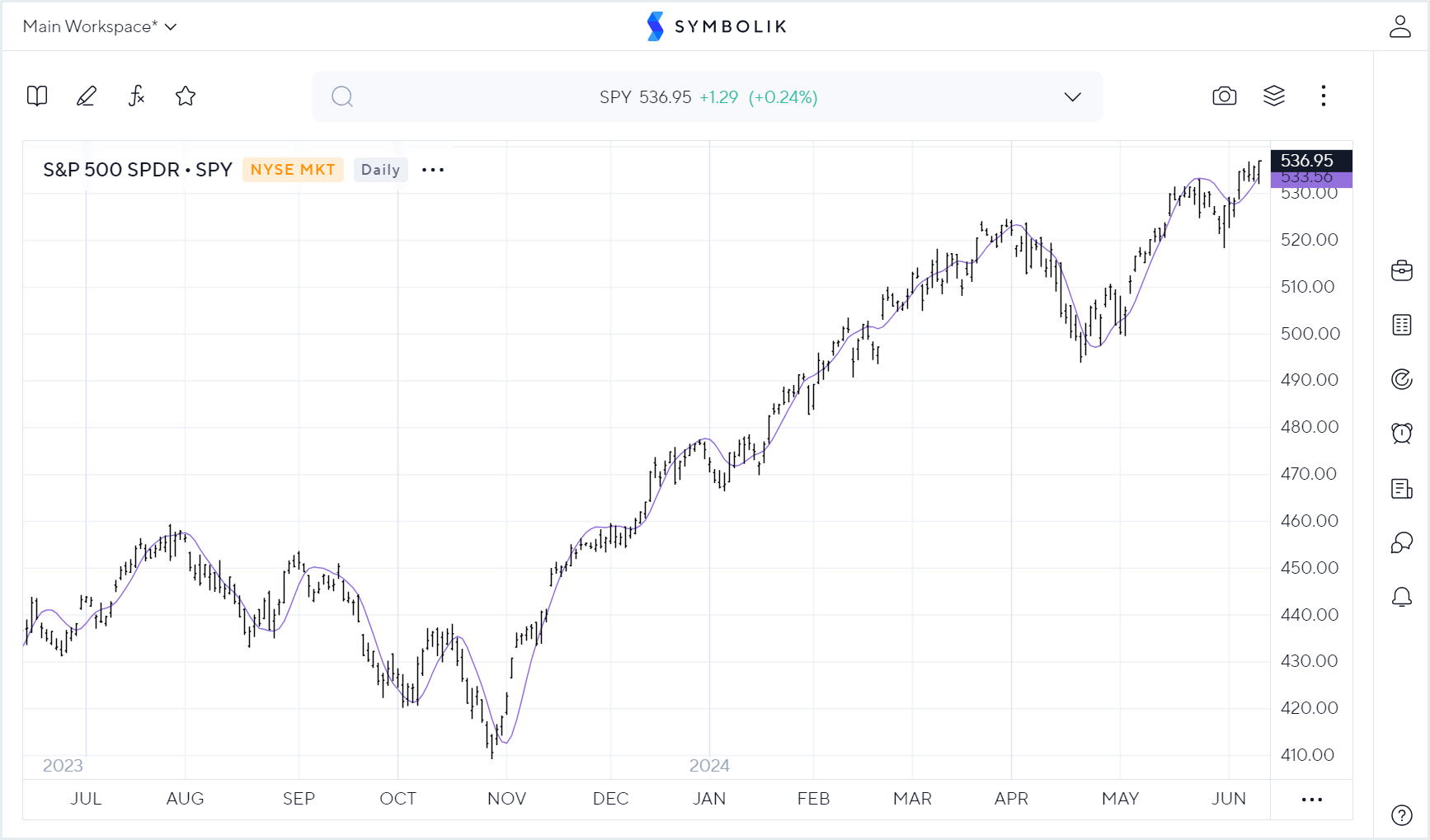Viewport: 1430px width, 840px height.
Task: Change the Daily interval button
Action: (x=380, y=170)
